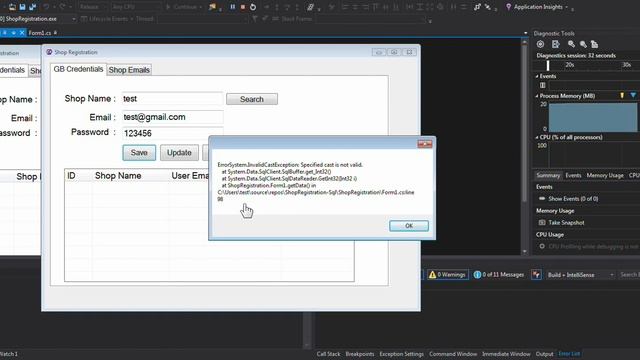Collapse the Process Memory (MB) section
This screenshot has height=360, width=640.
click(x=537, y=96)
